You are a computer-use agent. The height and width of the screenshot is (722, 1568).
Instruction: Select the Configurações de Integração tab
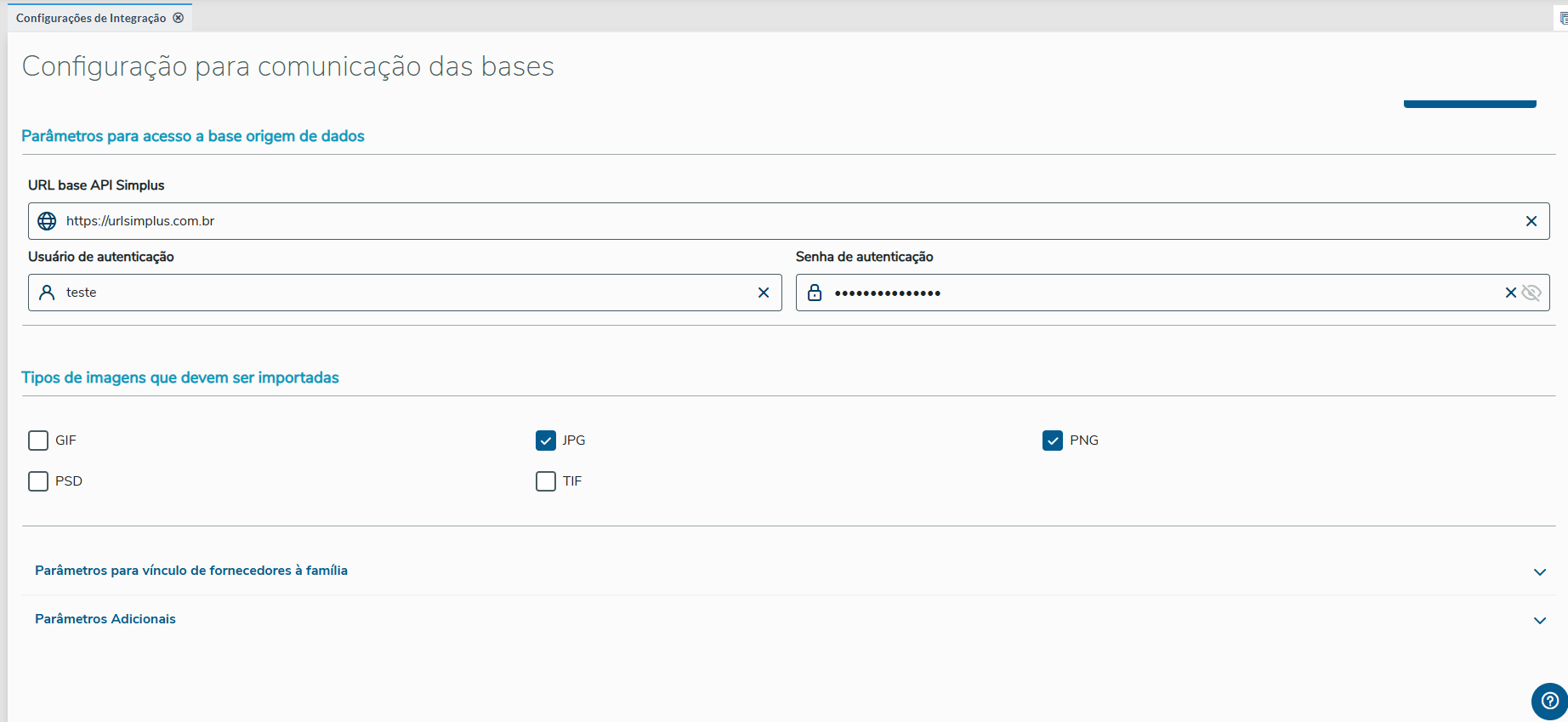[x=91, y=18]
